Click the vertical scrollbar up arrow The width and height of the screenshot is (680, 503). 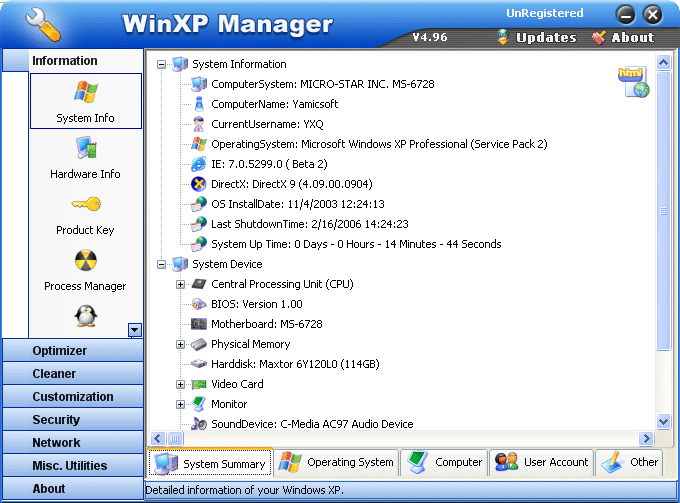664,63
